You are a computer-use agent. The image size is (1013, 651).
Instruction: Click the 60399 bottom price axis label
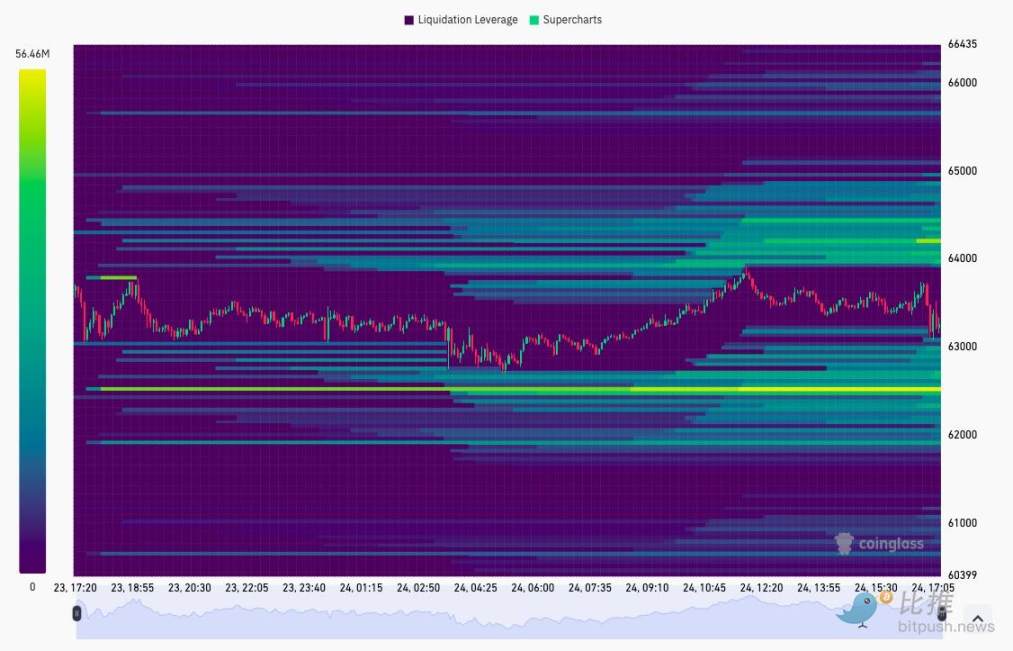pyautogui.click(x=962, y=574)
